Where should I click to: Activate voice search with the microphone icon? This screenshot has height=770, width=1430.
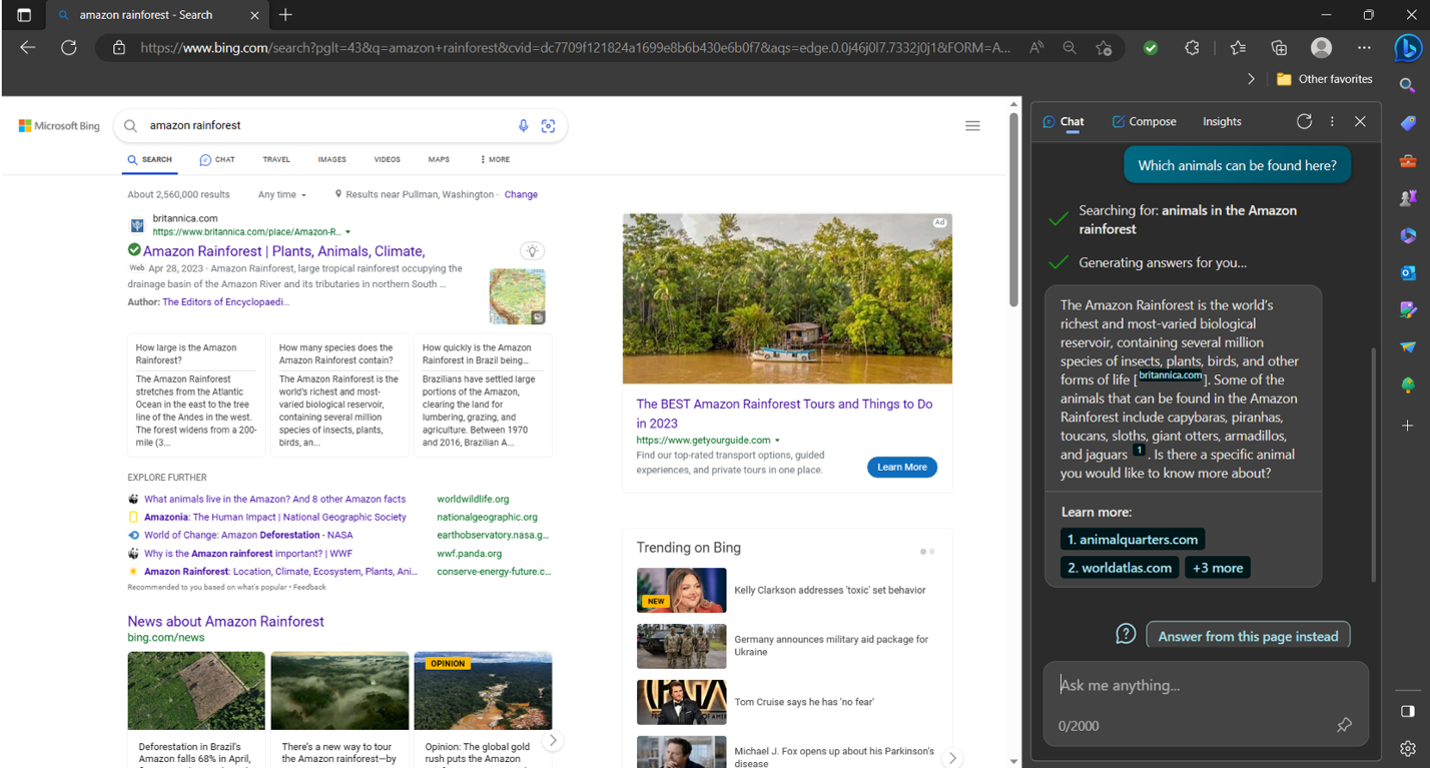pos(523,125)
